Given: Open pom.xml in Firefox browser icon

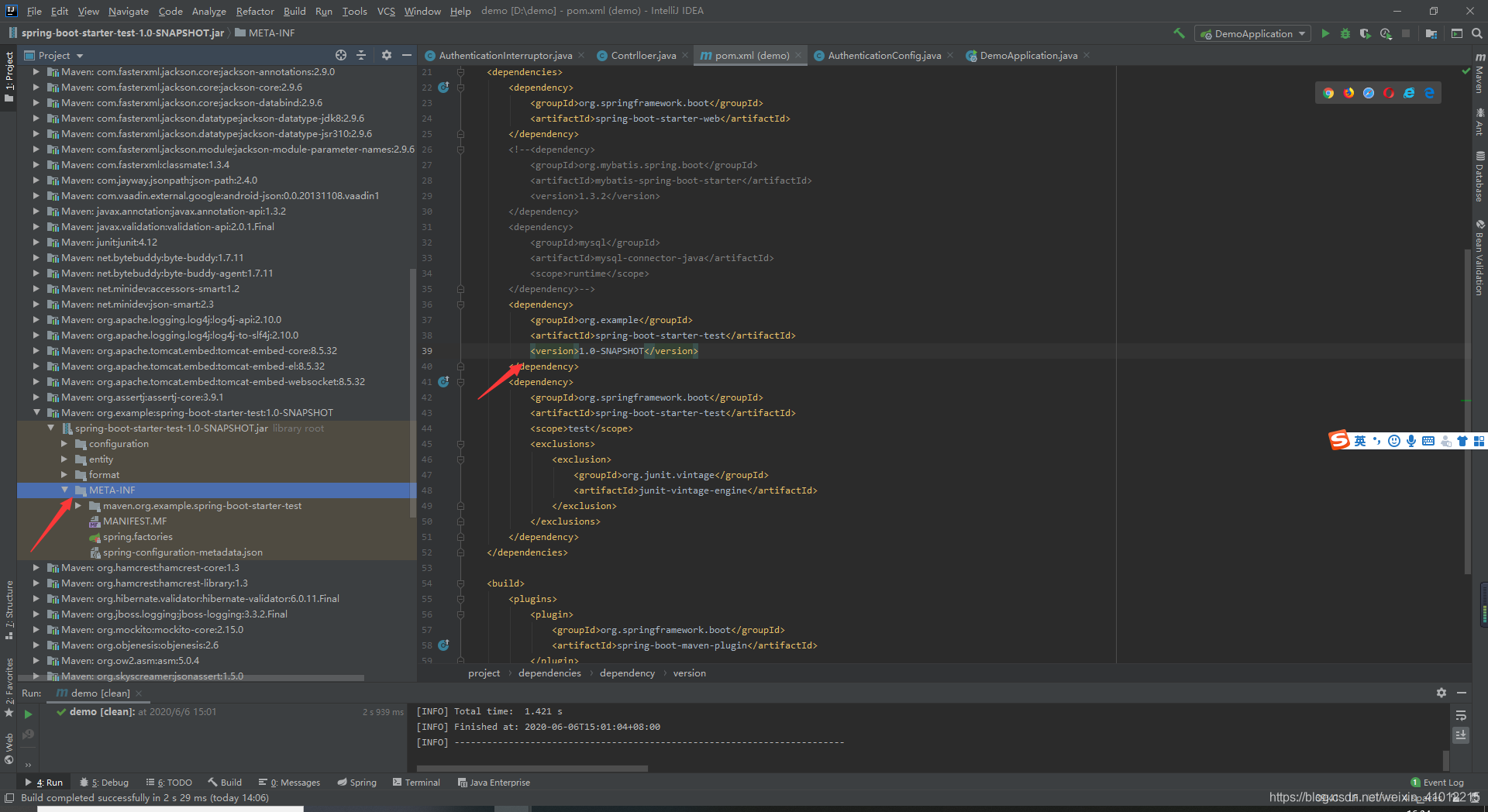Looking at the screenshot, I should pyautogui.click(x=1348, y=93).
